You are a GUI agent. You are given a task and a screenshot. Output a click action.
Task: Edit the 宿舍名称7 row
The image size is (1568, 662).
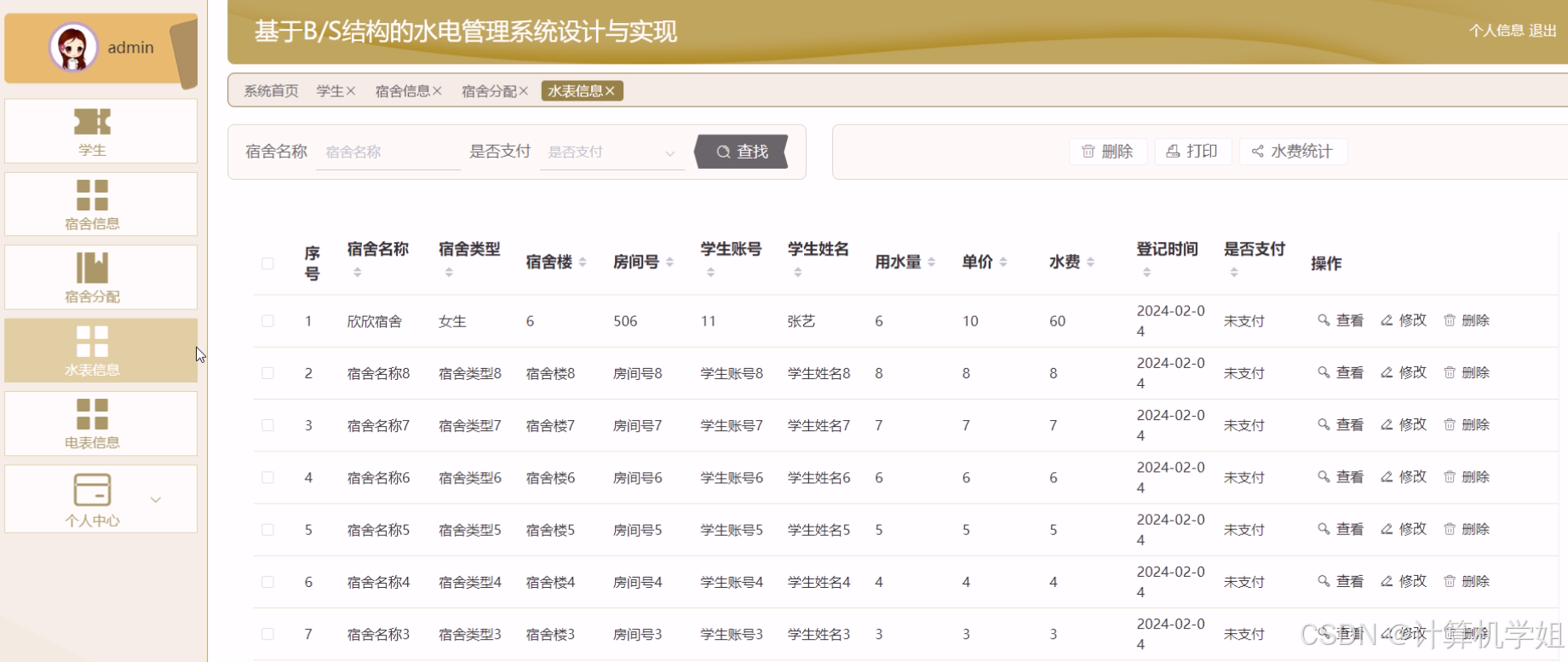click(x=1404, y=424)
